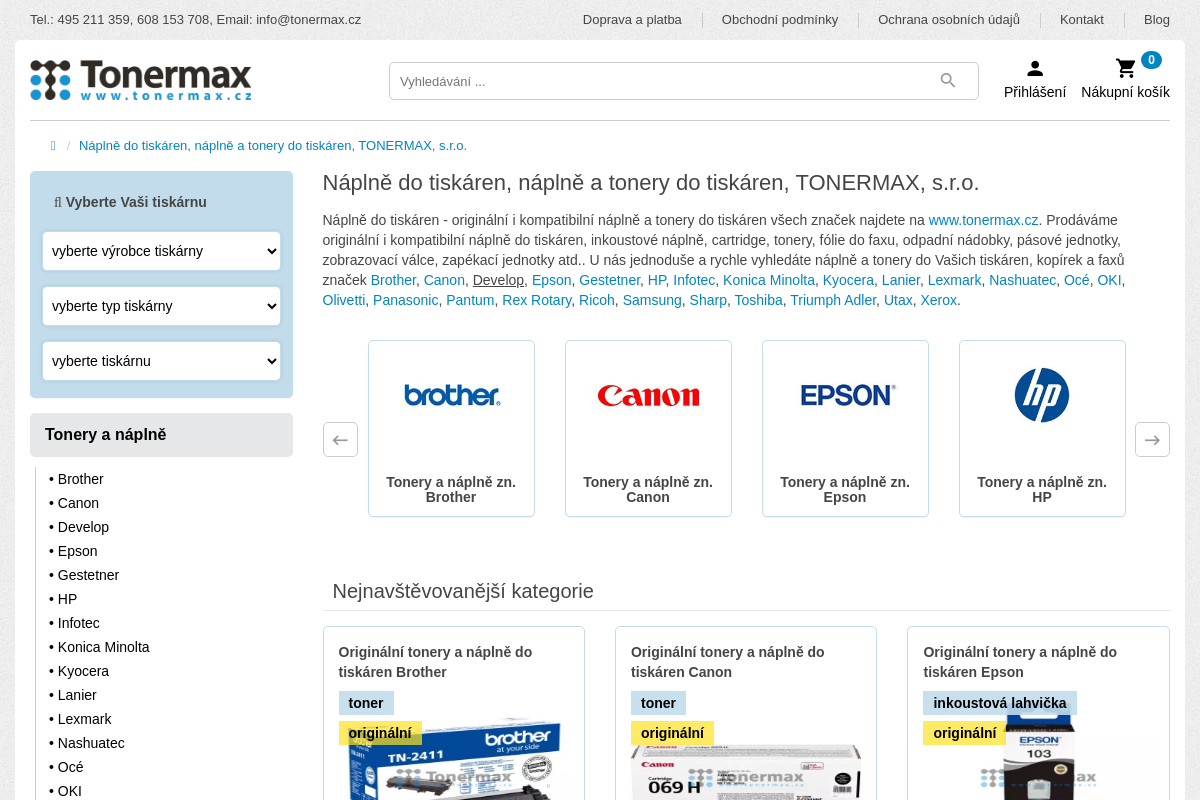The width and height of the screenshot is (1200, 800).
Task: Select Develop in the sidebar list
Action: point(83,527)
